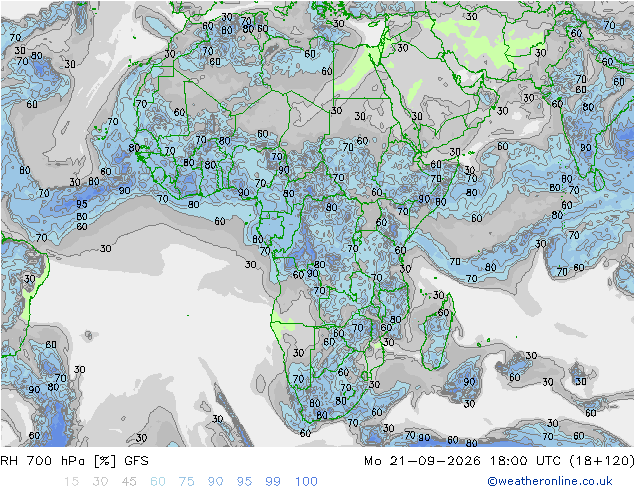Click the RH 700 hPa GFS title
The image size is (634, 490).
click(74, 460)
